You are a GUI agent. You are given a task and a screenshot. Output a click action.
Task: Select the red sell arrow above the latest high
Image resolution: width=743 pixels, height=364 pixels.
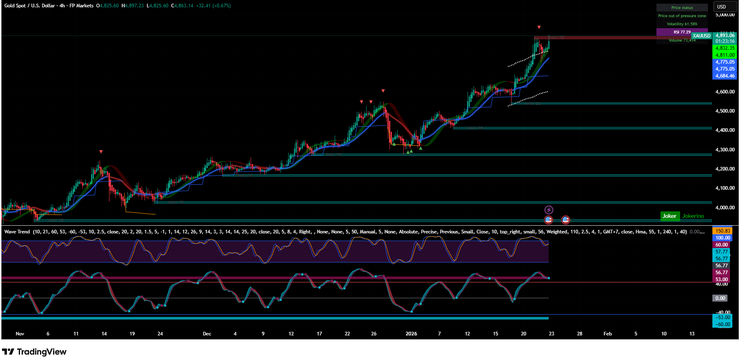point(539,27)
